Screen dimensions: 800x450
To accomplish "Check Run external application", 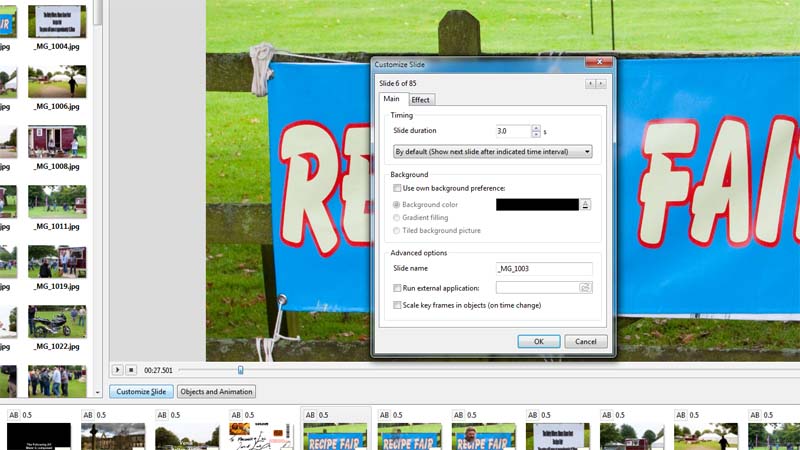I will (397, 288).
